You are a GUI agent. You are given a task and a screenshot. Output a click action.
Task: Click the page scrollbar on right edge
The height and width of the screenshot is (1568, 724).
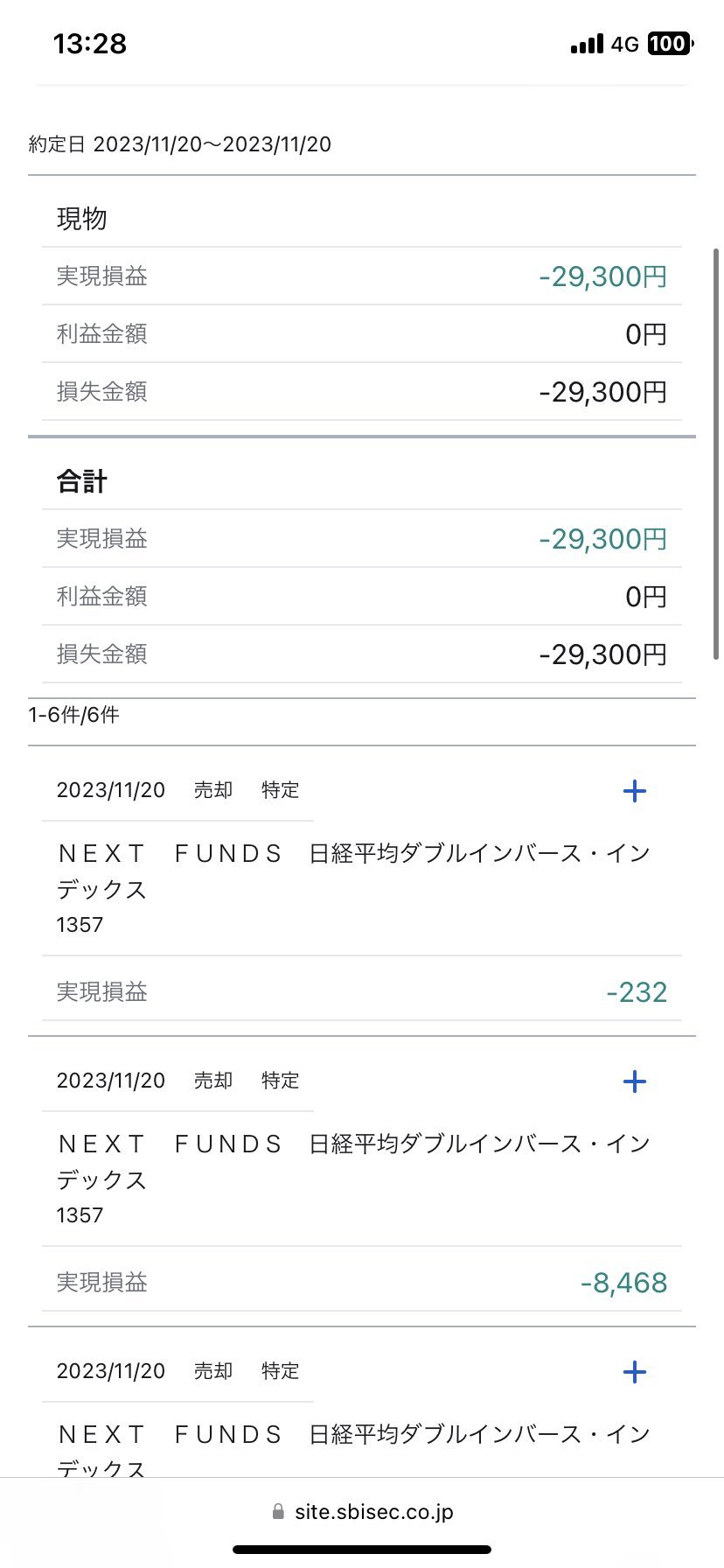(x=716, y=455)
